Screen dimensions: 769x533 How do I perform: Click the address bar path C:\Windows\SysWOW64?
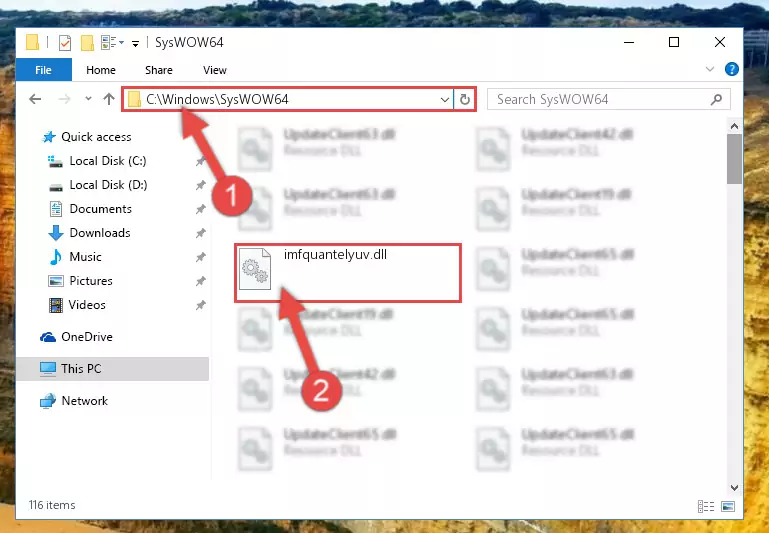pos(217,100)
